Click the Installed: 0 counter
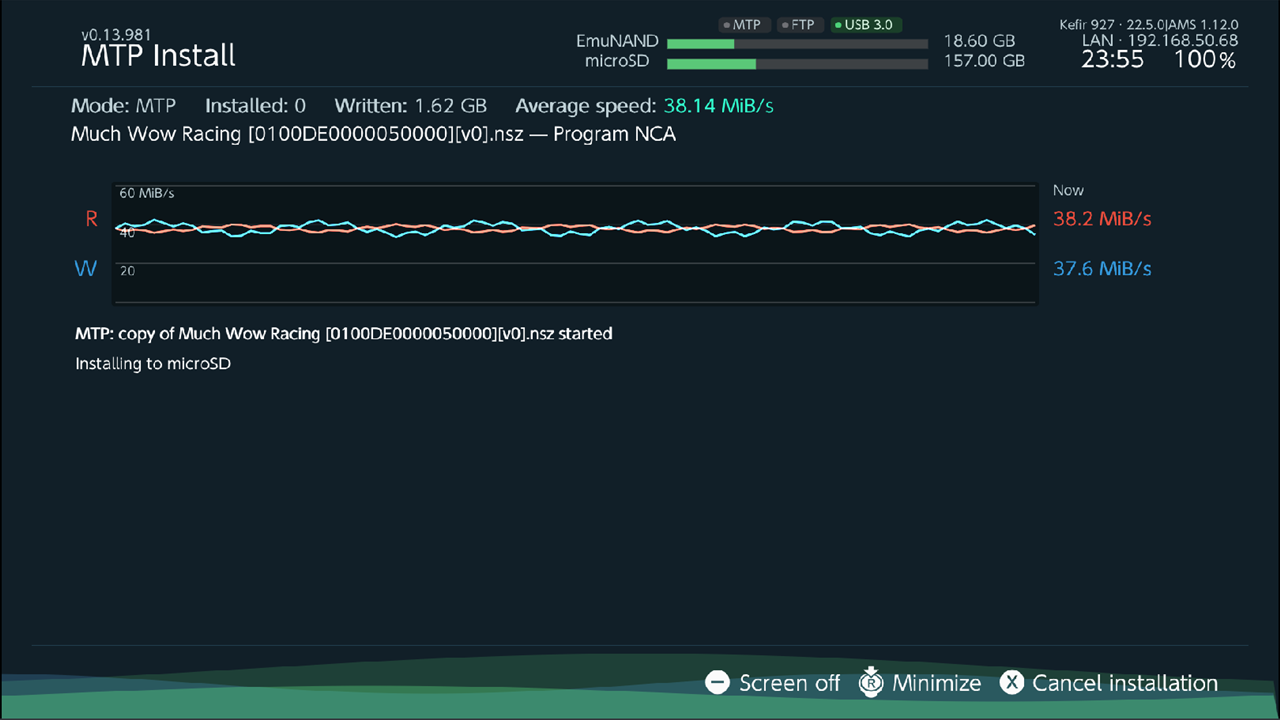The height and width of the screenshot is (720, 1280). click(x=255, y=105)
